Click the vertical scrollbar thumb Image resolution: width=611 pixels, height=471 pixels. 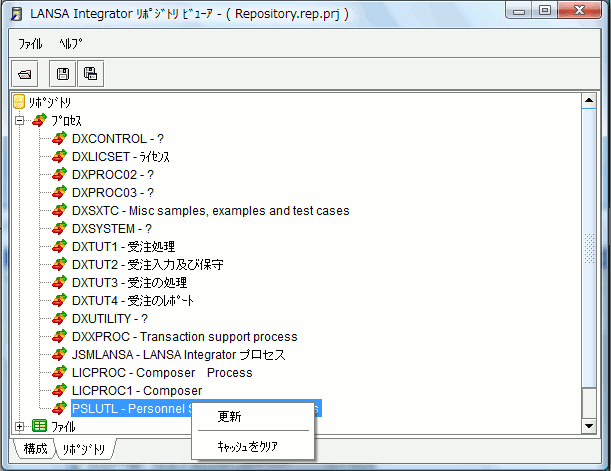coord(589,248)
